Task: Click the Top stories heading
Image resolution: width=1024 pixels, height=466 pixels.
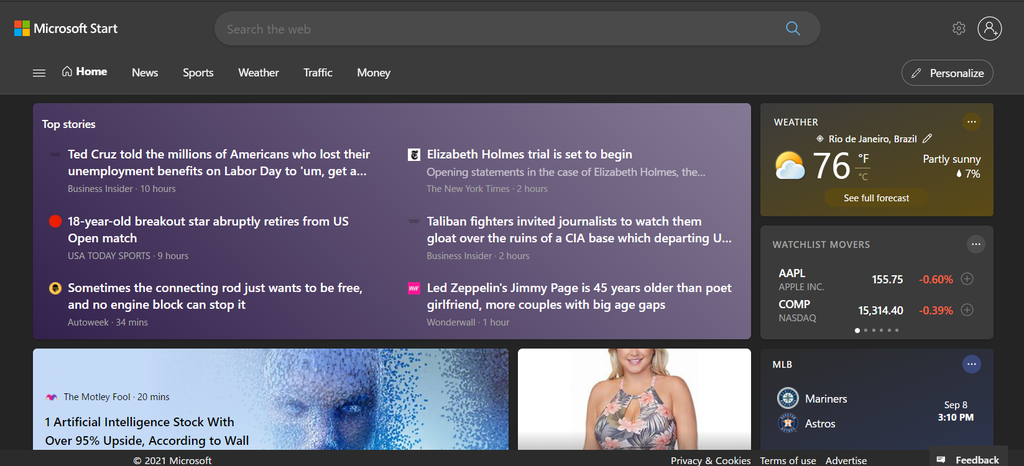Action: click(69, 124)
